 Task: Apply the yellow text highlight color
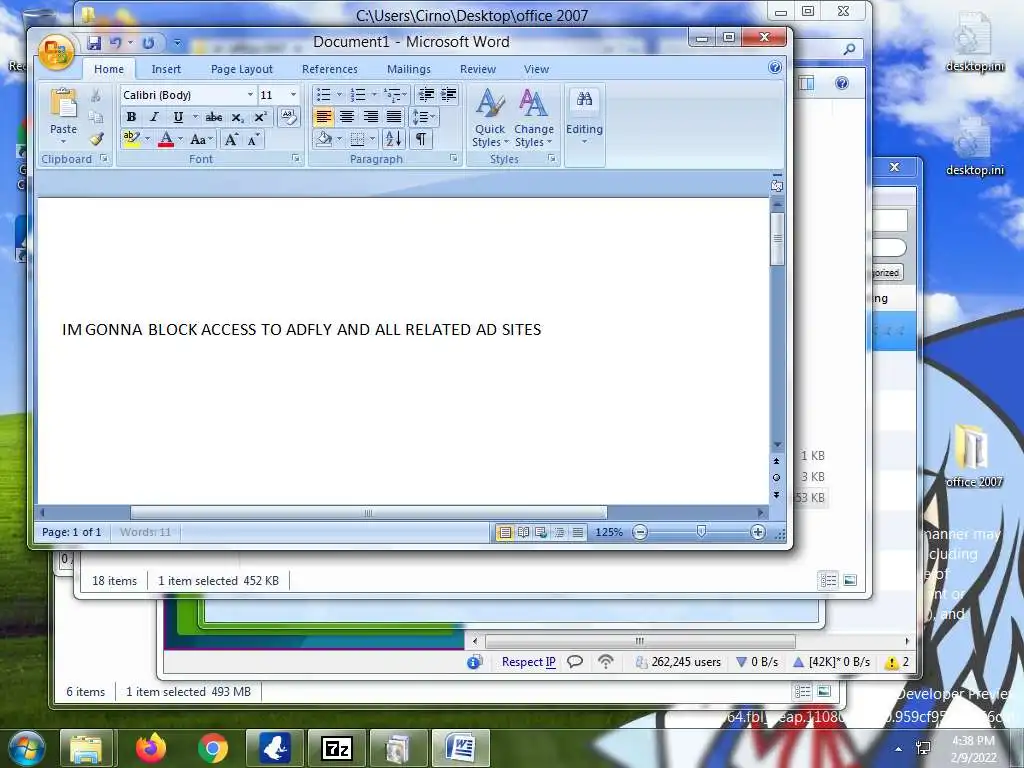[131, 139]
